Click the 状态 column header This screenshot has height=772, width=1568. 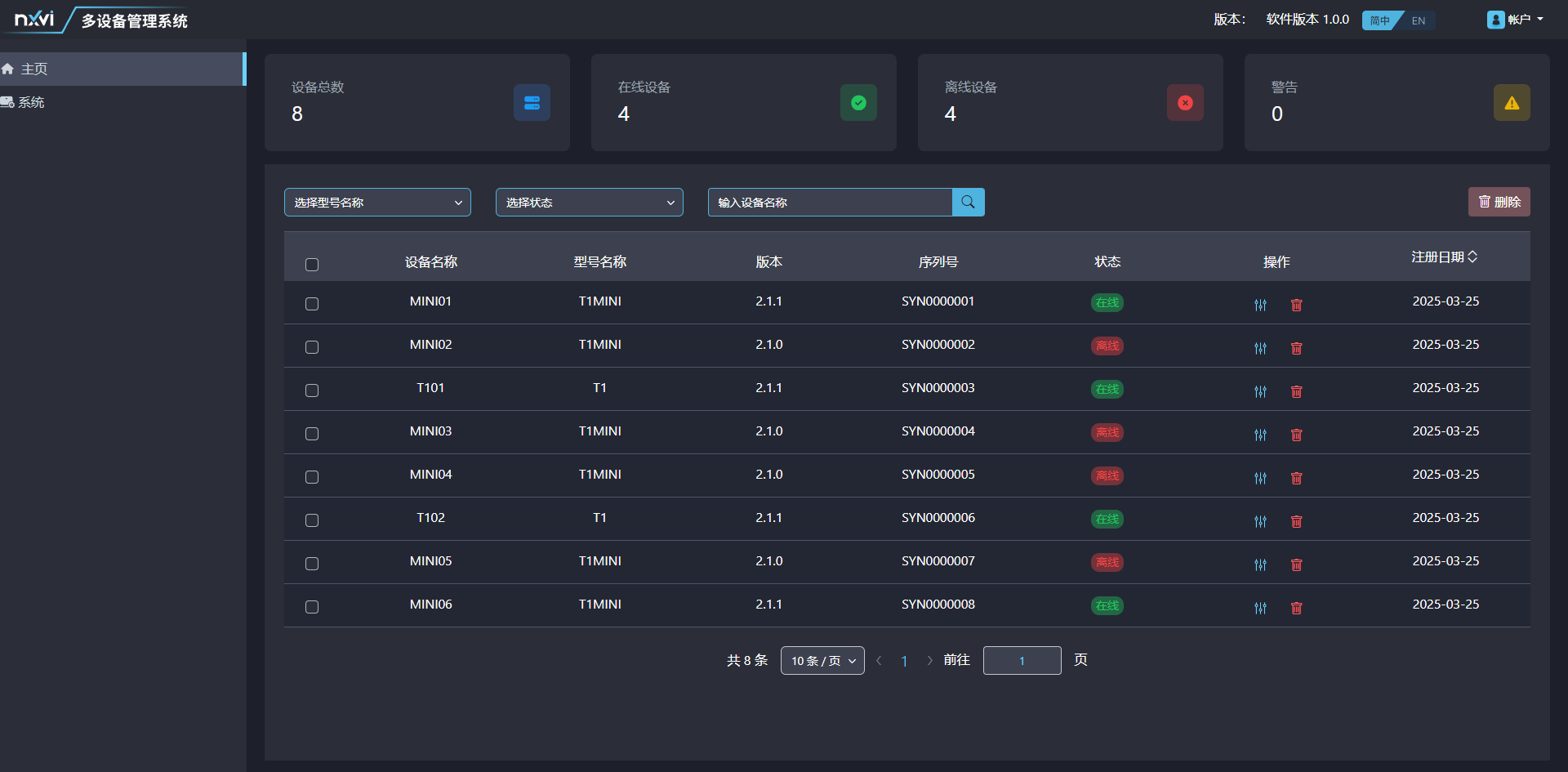point(1107,262)
